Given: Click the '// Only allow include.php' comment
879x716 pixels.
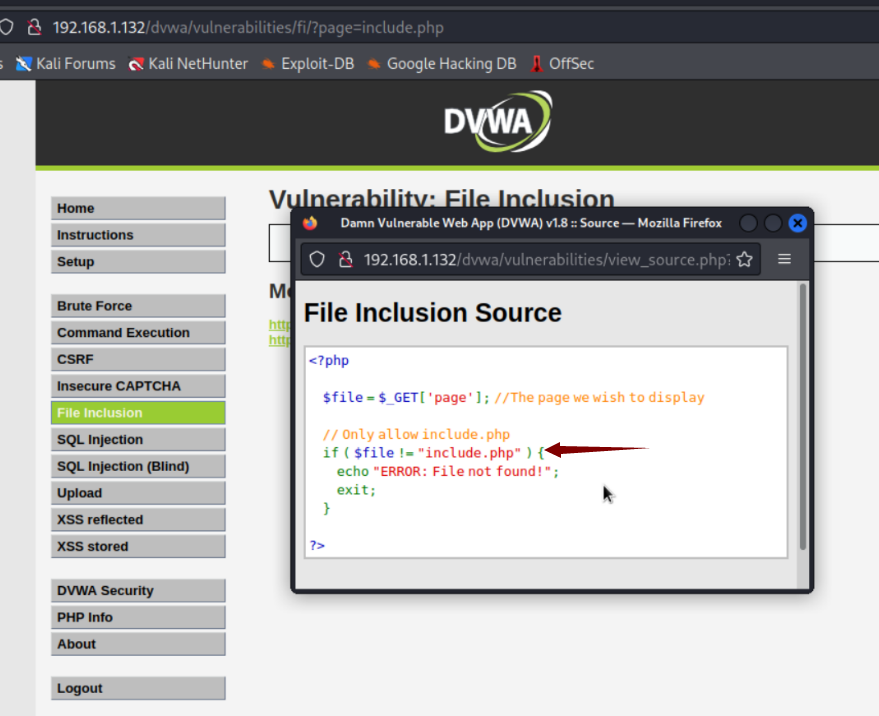Looking at the screenshot, I should [x=416, y=435].
